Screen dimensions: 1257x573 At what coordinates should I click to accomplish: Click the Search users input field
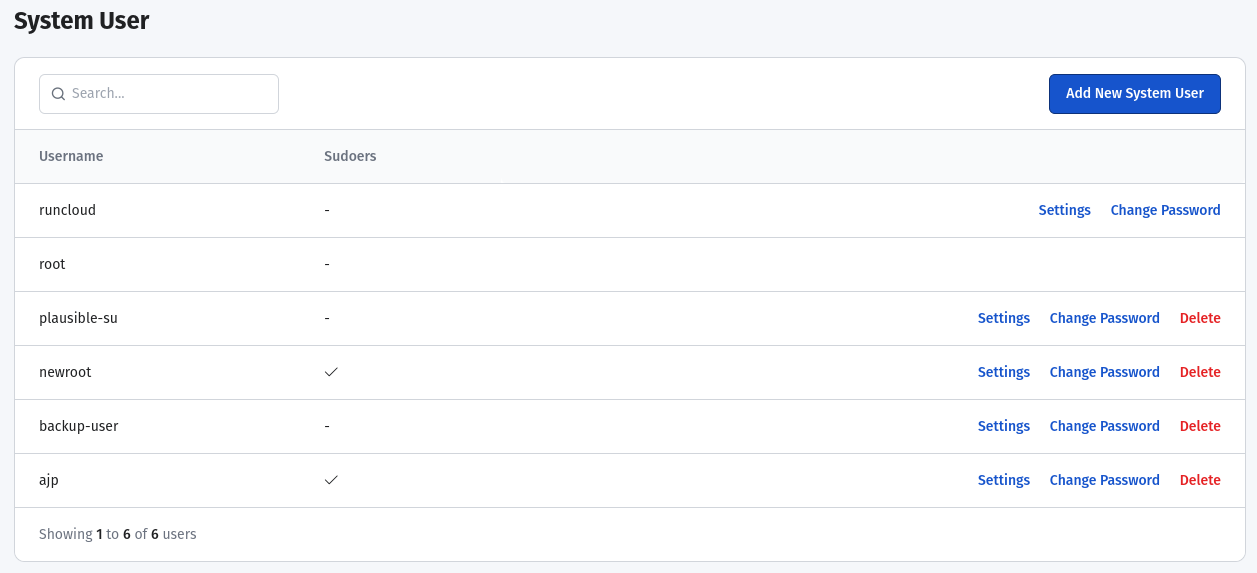(x=170, y=94)
